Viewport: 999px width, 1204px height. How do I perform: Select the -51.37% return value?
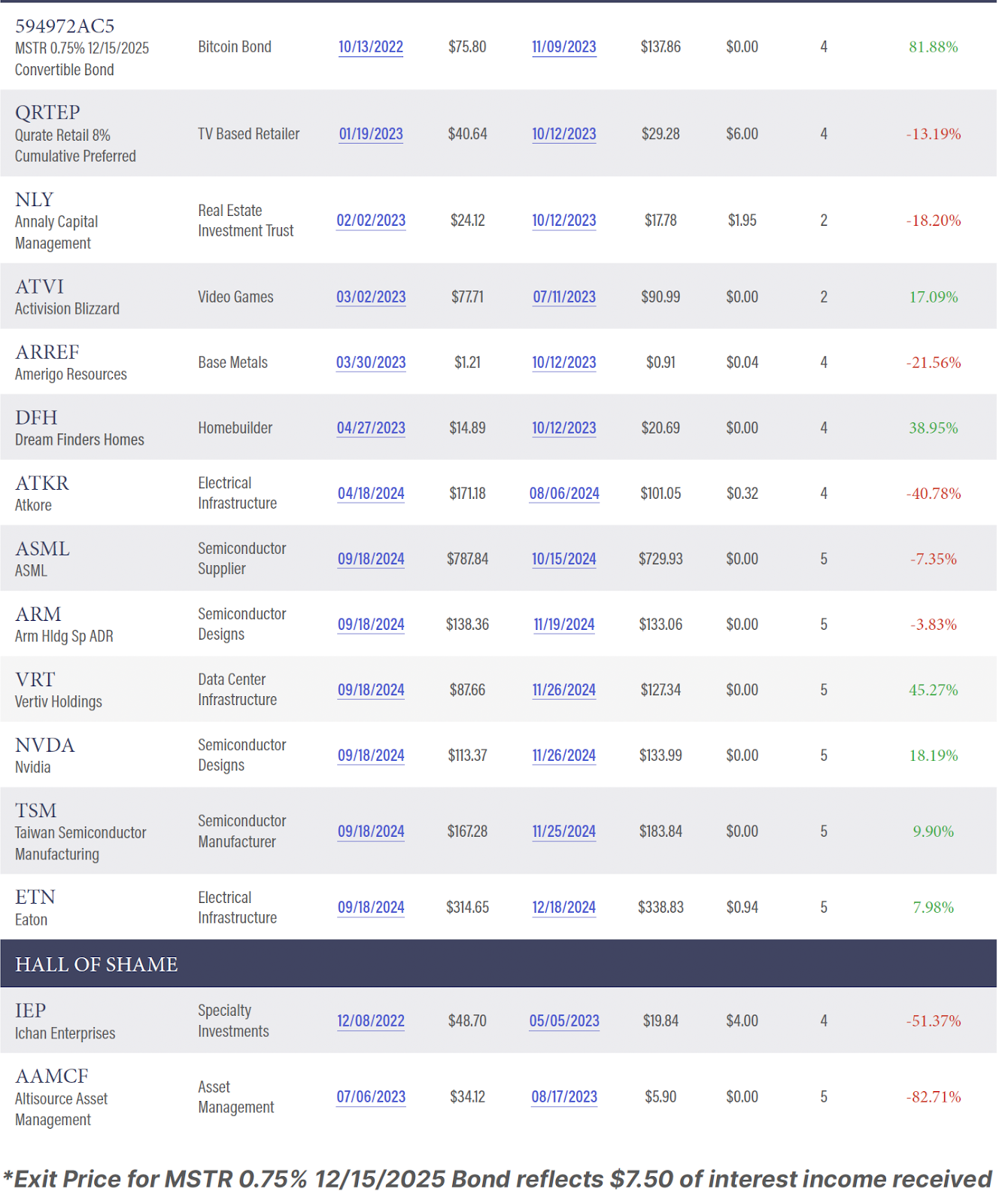(934, 1021)
